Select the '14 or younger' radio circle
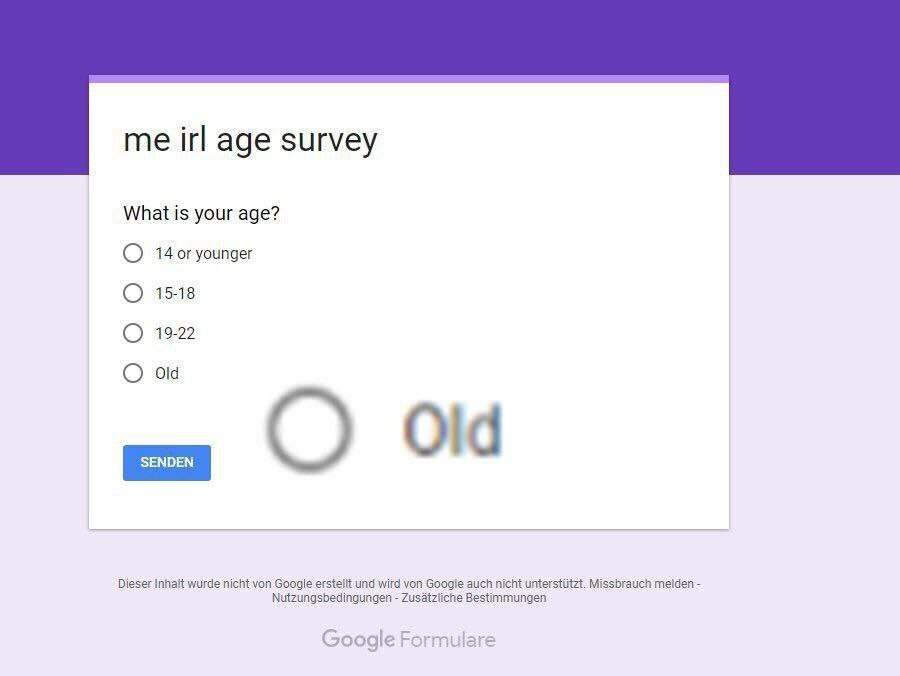 (x=133, y=253)
